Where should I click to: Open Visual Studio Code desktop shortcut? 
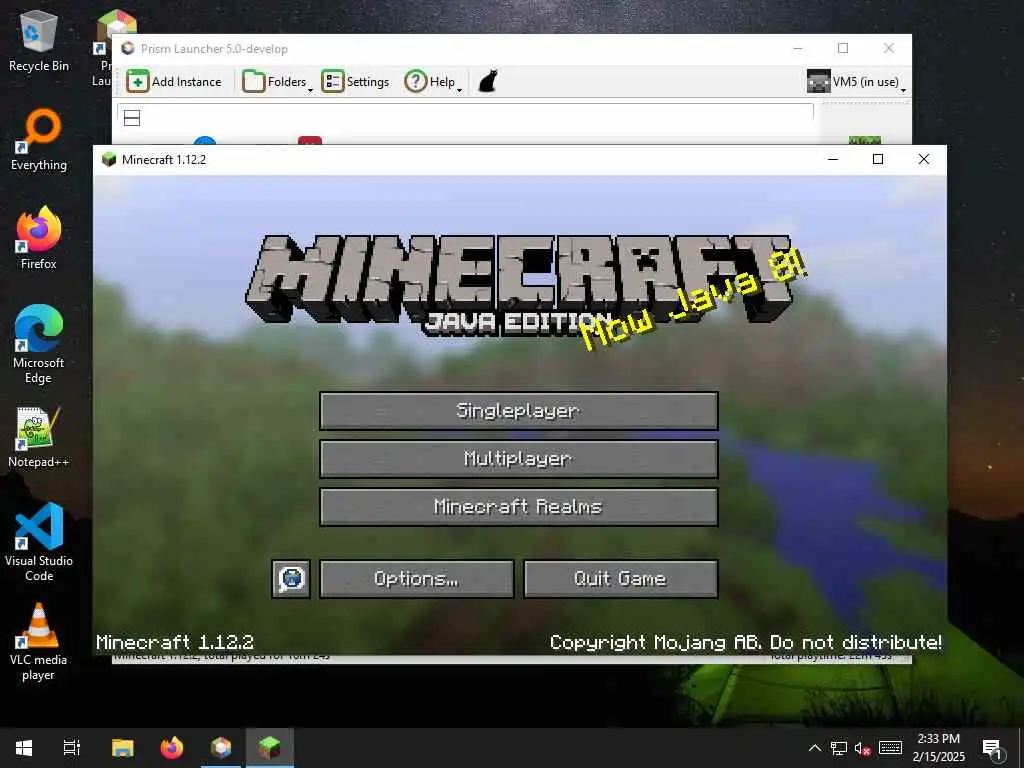pos(39,542)
